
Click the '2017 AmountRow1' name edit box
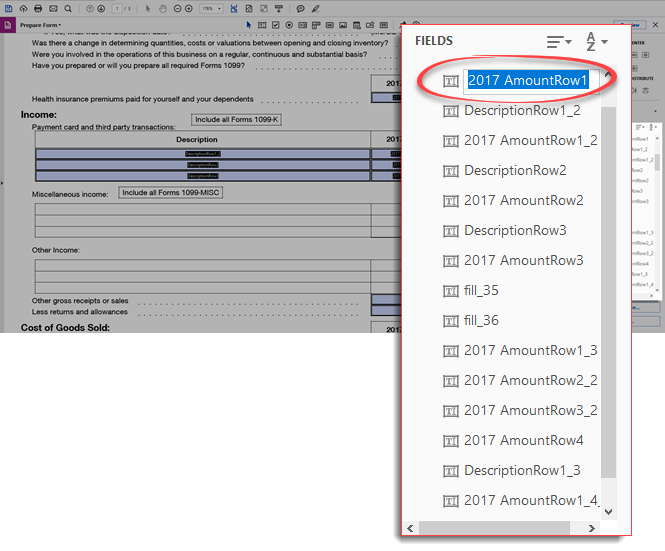click(x=531, y=80)
